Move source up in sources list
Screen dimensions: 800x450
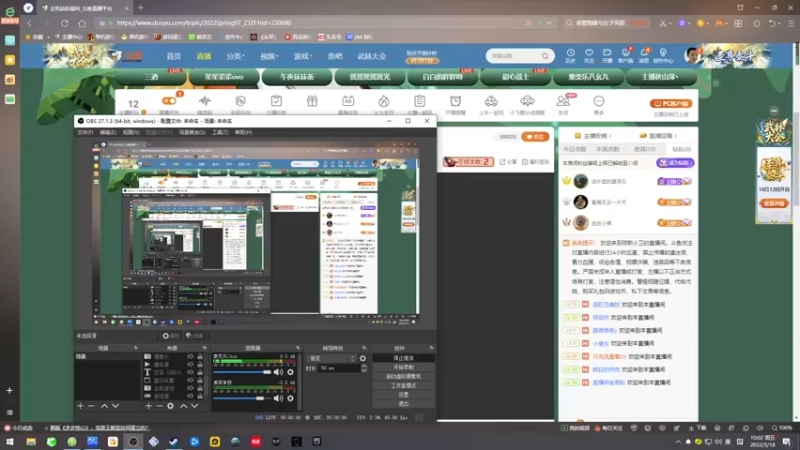183,406
